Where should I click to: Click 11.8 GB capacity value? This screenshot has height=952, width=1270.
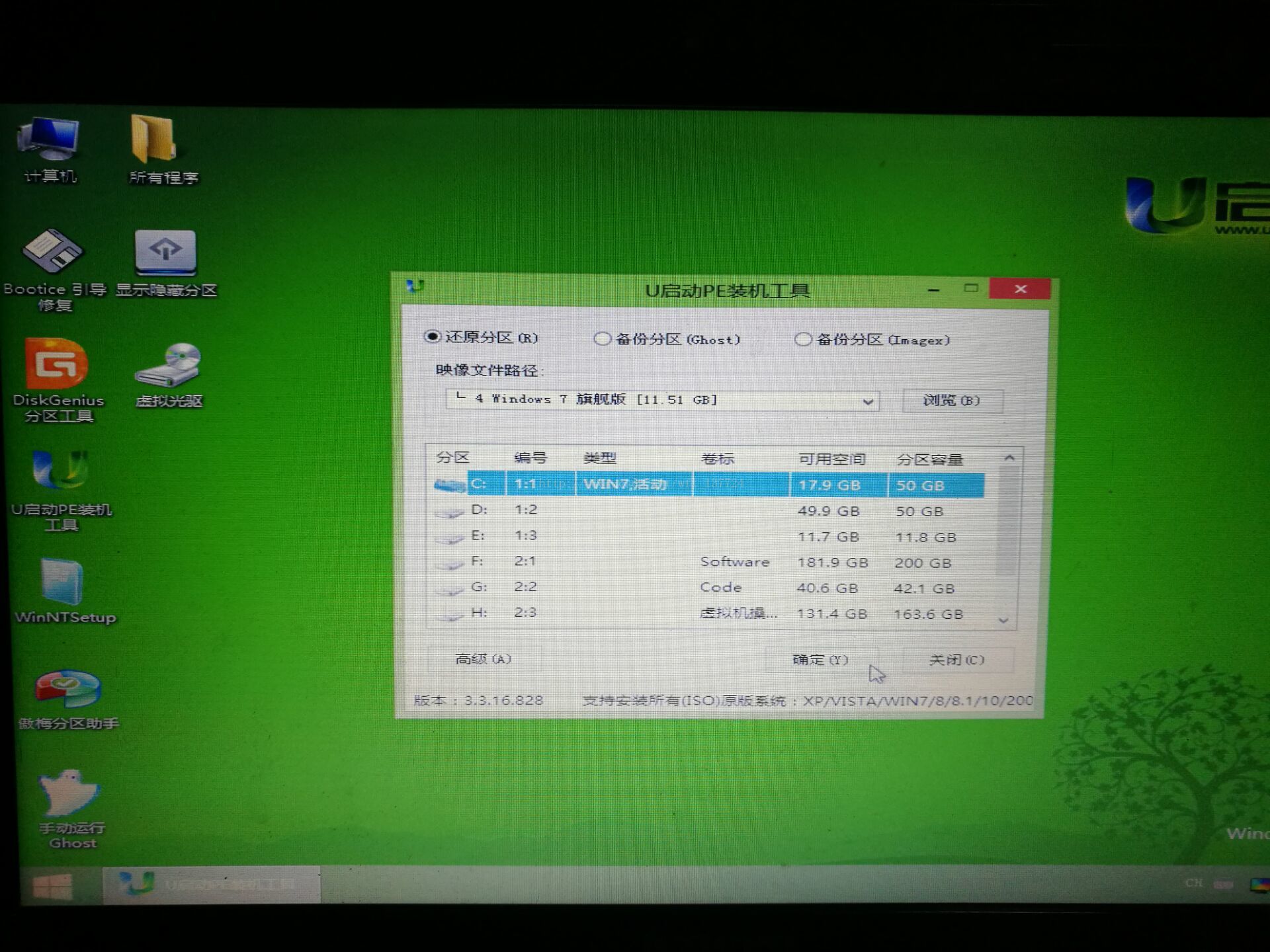click(926, 537)
